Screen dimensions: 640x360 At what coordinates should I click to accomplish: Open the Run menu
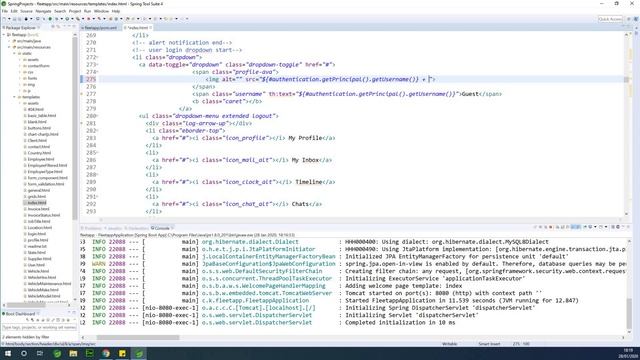[x=87, y=11]
